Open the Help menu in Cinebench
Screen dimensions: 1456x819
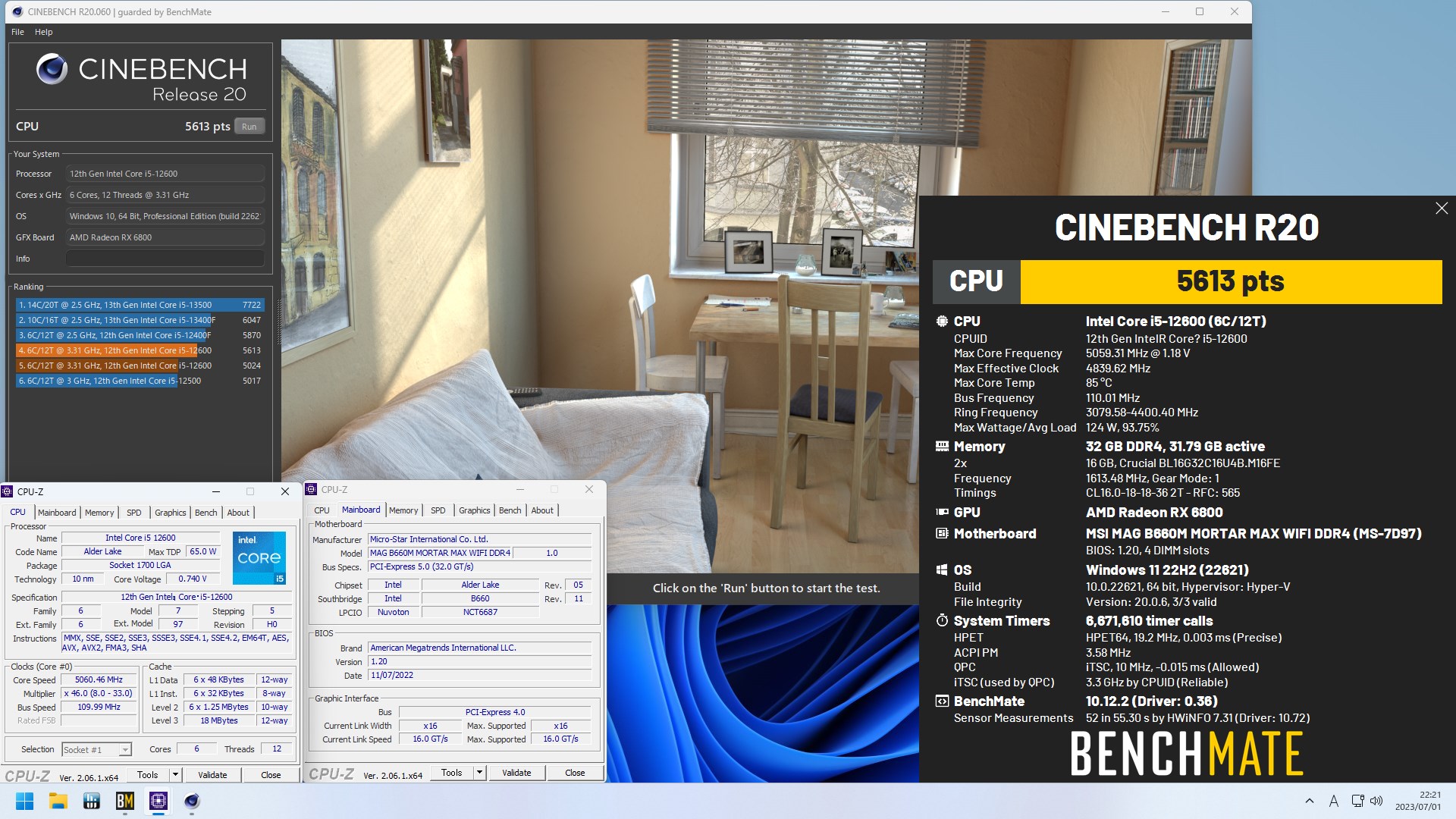pyautogui.click(x=43, y=32)
